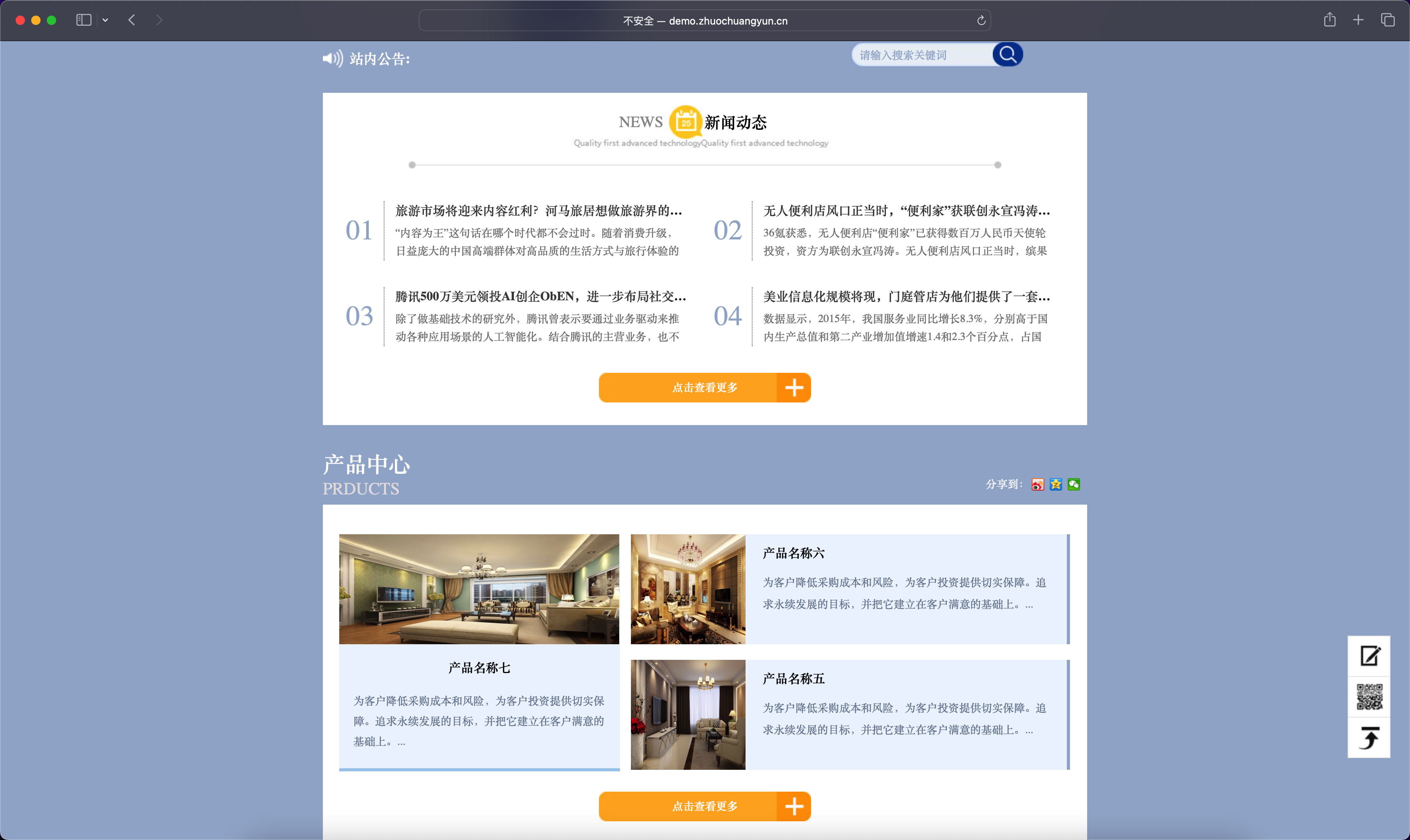1410x840 pixels.
Task: Open news 02 about 无人便利店
Action: [907, 211]
